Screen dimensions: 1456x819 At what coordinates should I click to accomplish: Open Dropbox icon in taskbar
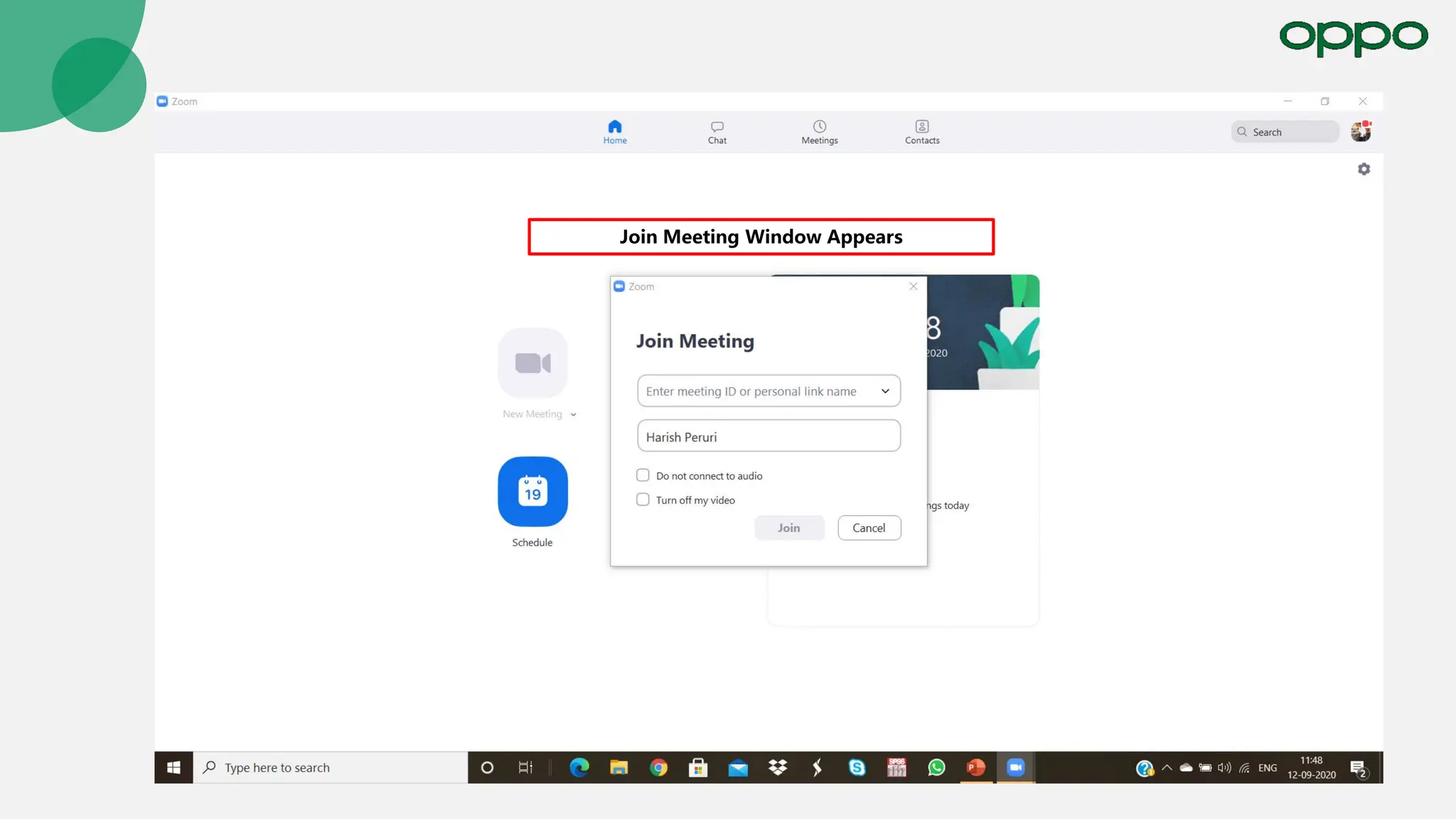pyautogui.click(x=778, y=768)
